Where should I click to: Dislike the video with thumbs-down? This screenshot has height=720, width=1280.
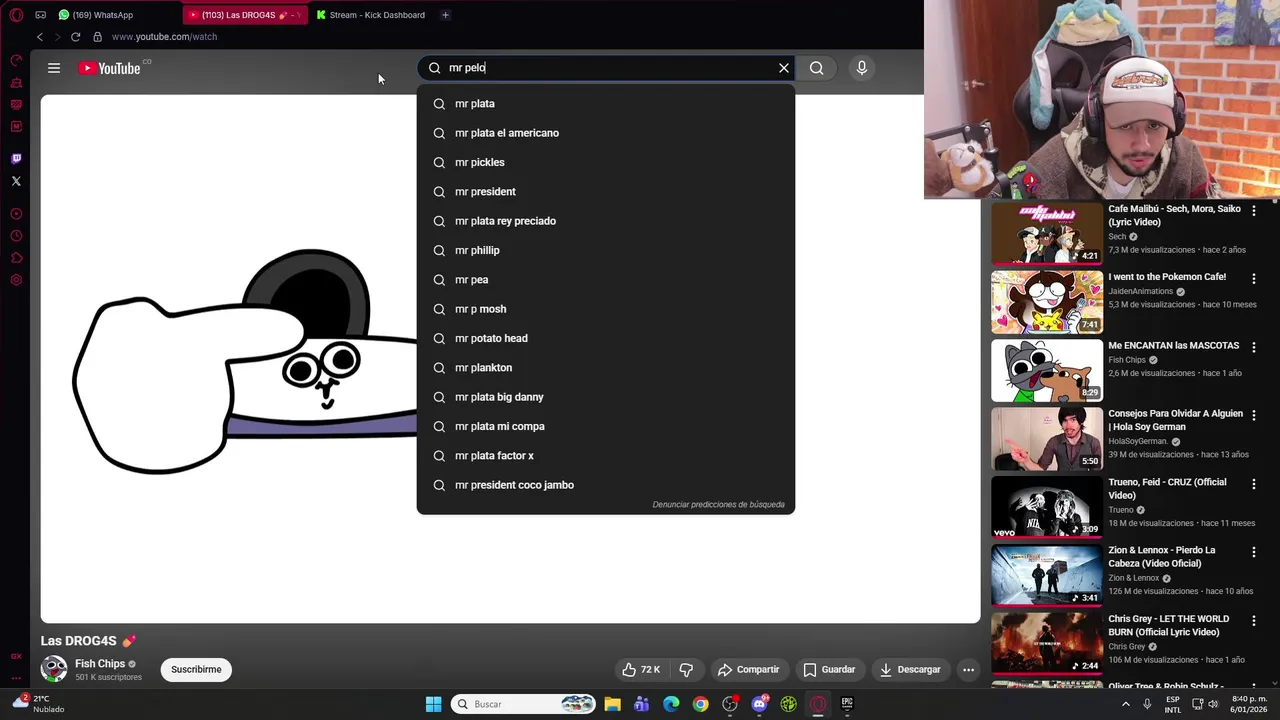tap(686, 670)
